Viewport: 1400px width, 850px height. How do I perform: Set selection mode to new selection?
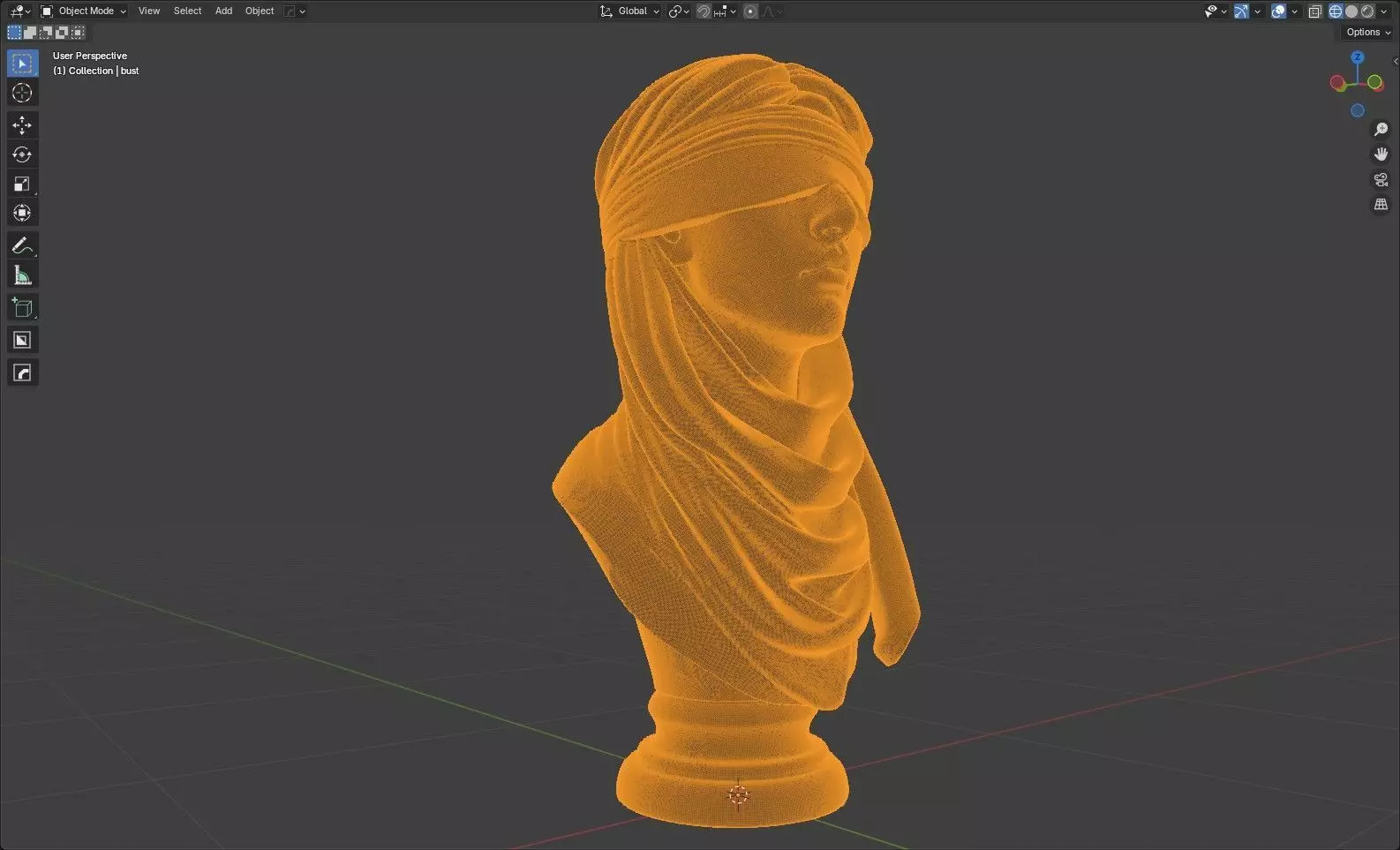[x=14, y=33]
